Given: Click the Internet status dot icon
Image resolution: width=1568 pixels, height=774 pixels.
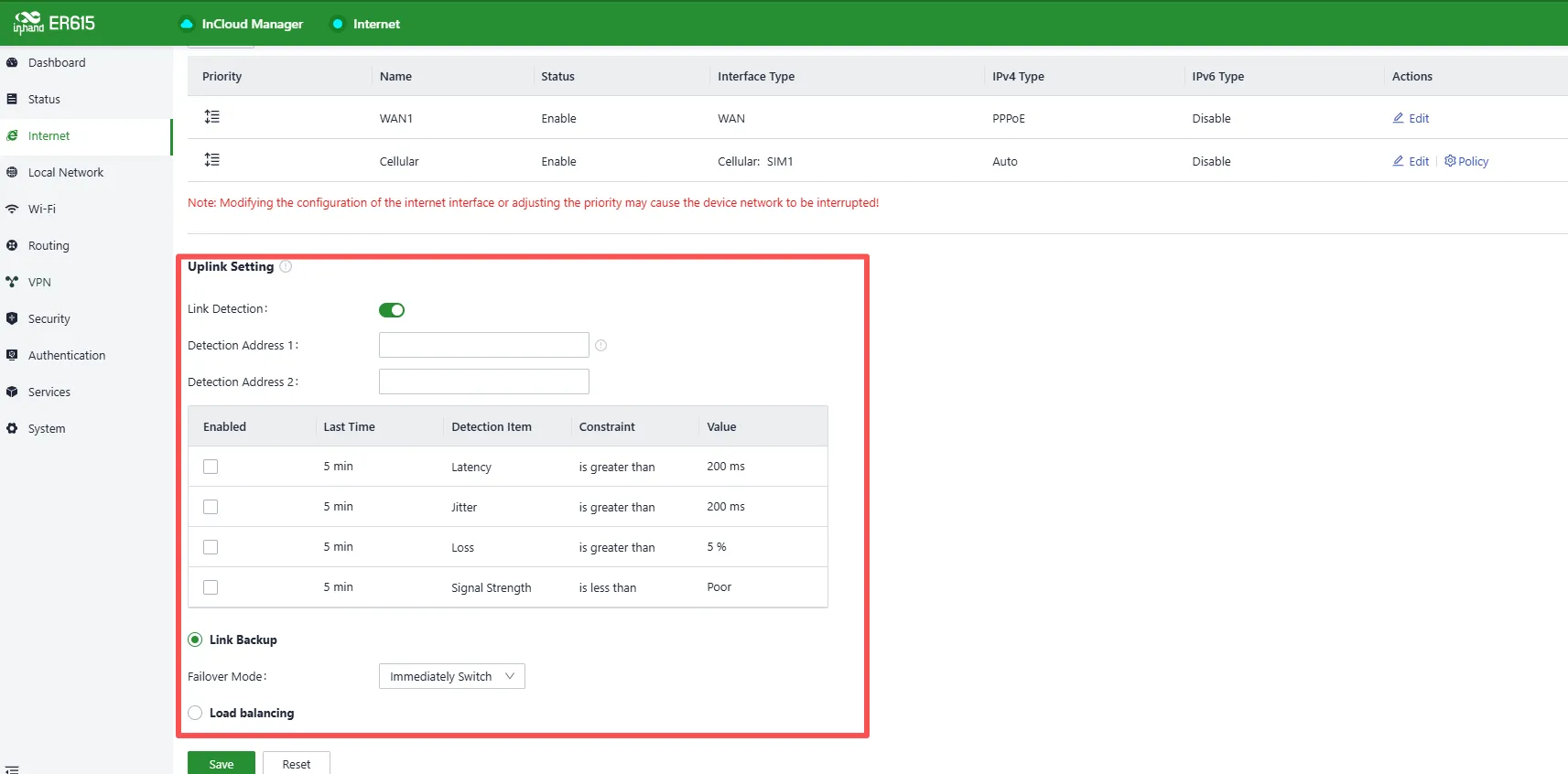Looking at the screenshot, I should tap(338, 24).
